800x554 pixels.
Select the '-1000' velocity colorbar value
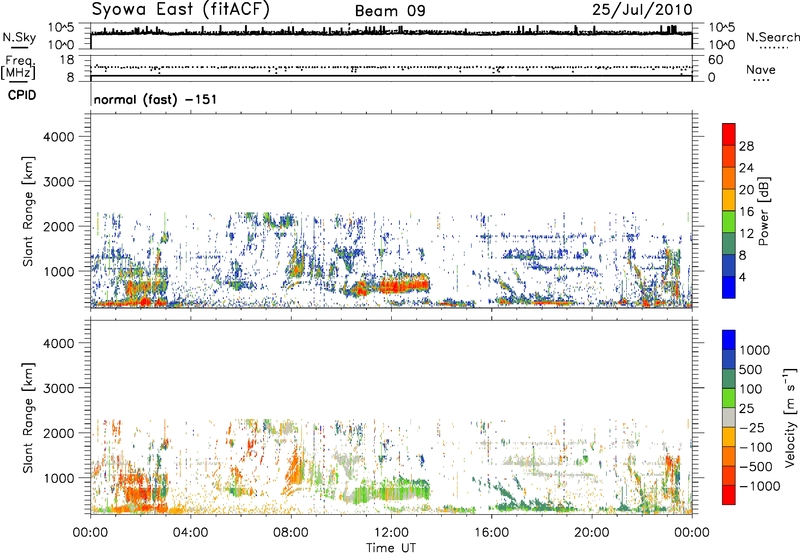click(759, 486)
